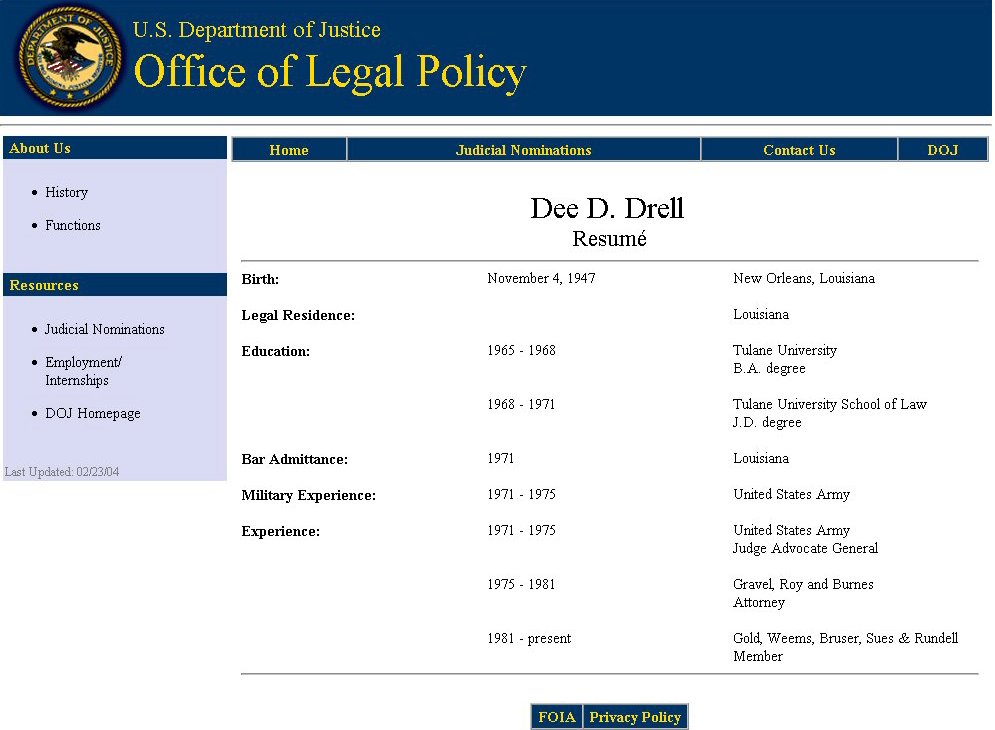Click the Legal Residence: label
The width and height of the screenshot is (995, 730).
pyautogui.click(x=298, y=315)
